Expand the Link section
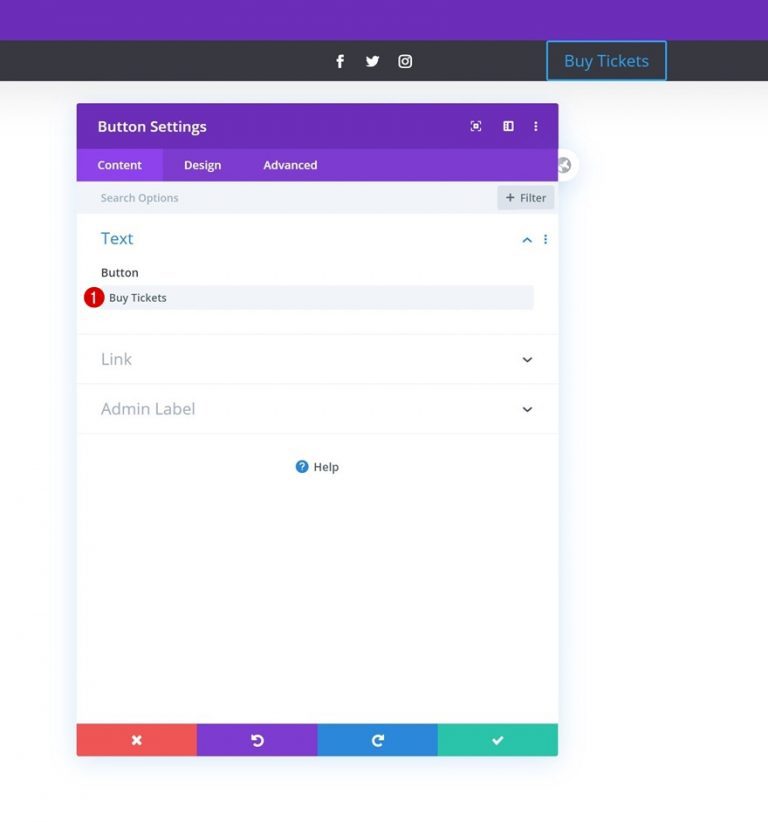Viewport: 768px width, 822px height. coord(317,359)
